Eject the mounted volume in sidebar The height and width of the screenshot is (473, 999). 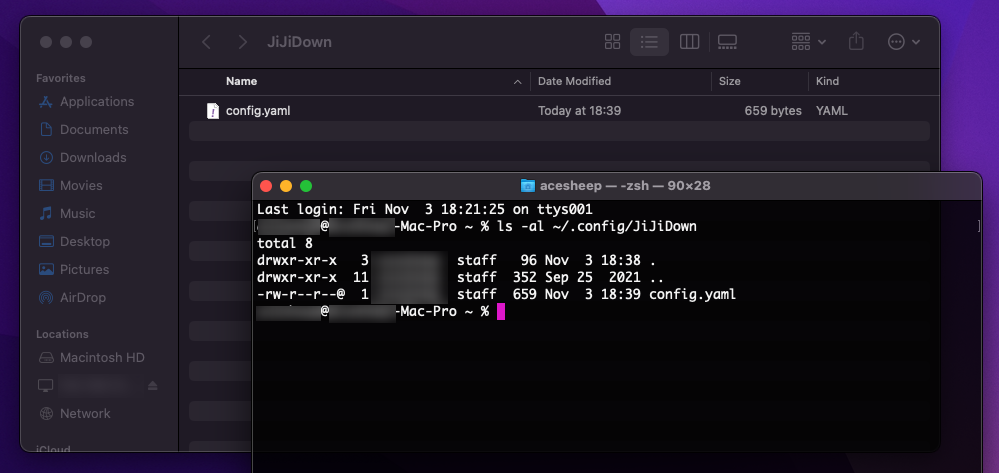click(x=153, y=386)
